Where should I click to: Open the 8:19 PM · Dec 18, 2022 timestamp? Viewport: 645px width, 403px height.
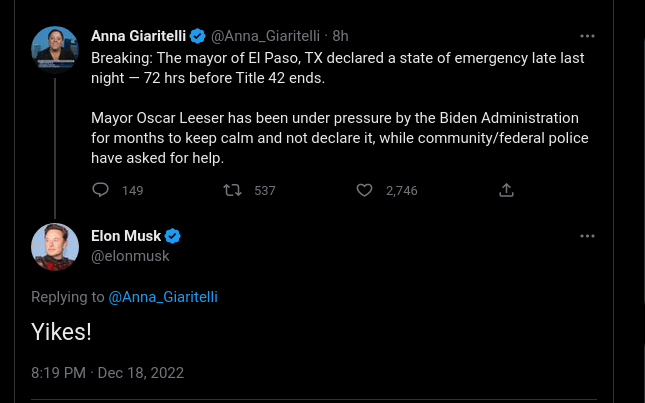click(x=107, y=373)
